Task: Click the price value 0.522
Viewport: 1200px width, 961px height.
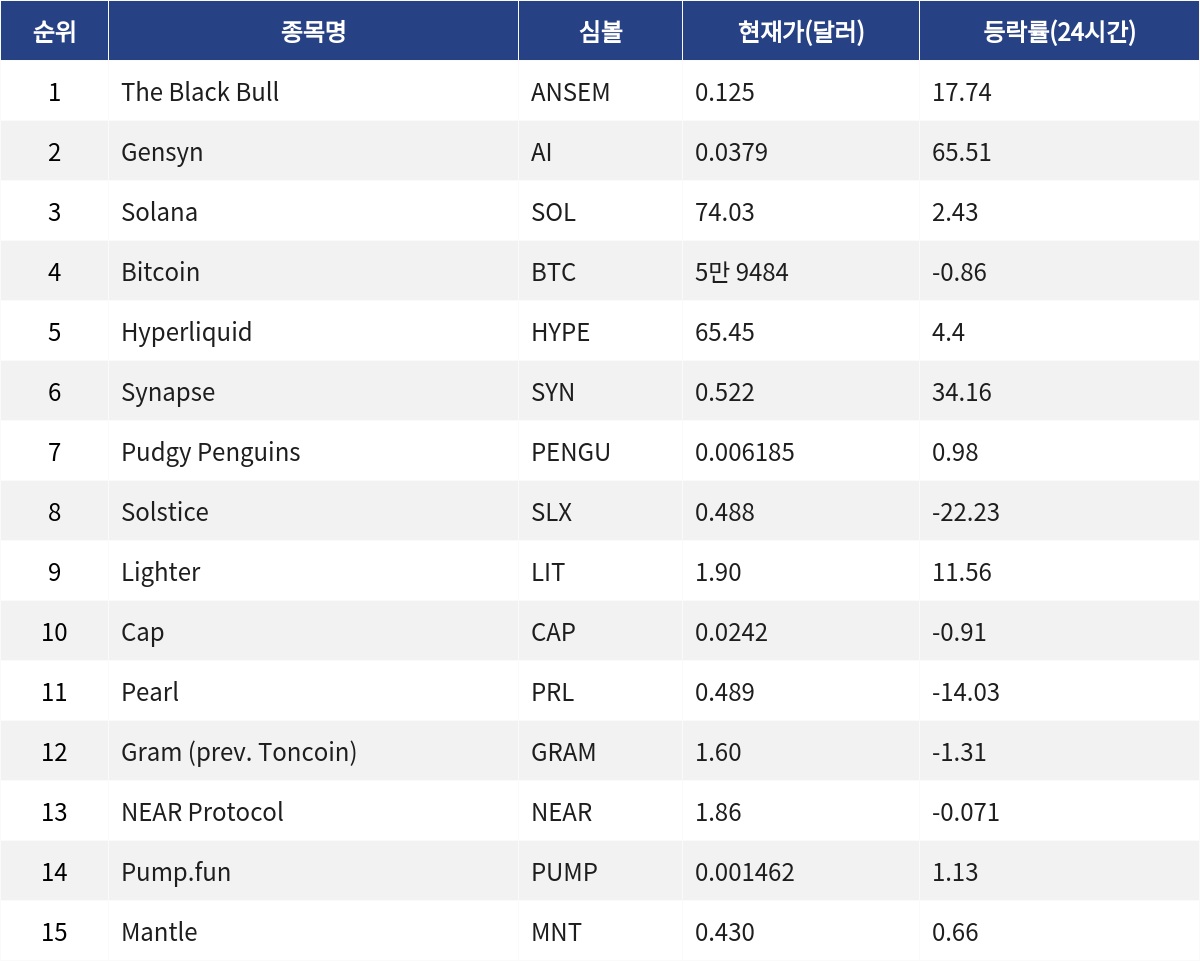Action: 725,392
